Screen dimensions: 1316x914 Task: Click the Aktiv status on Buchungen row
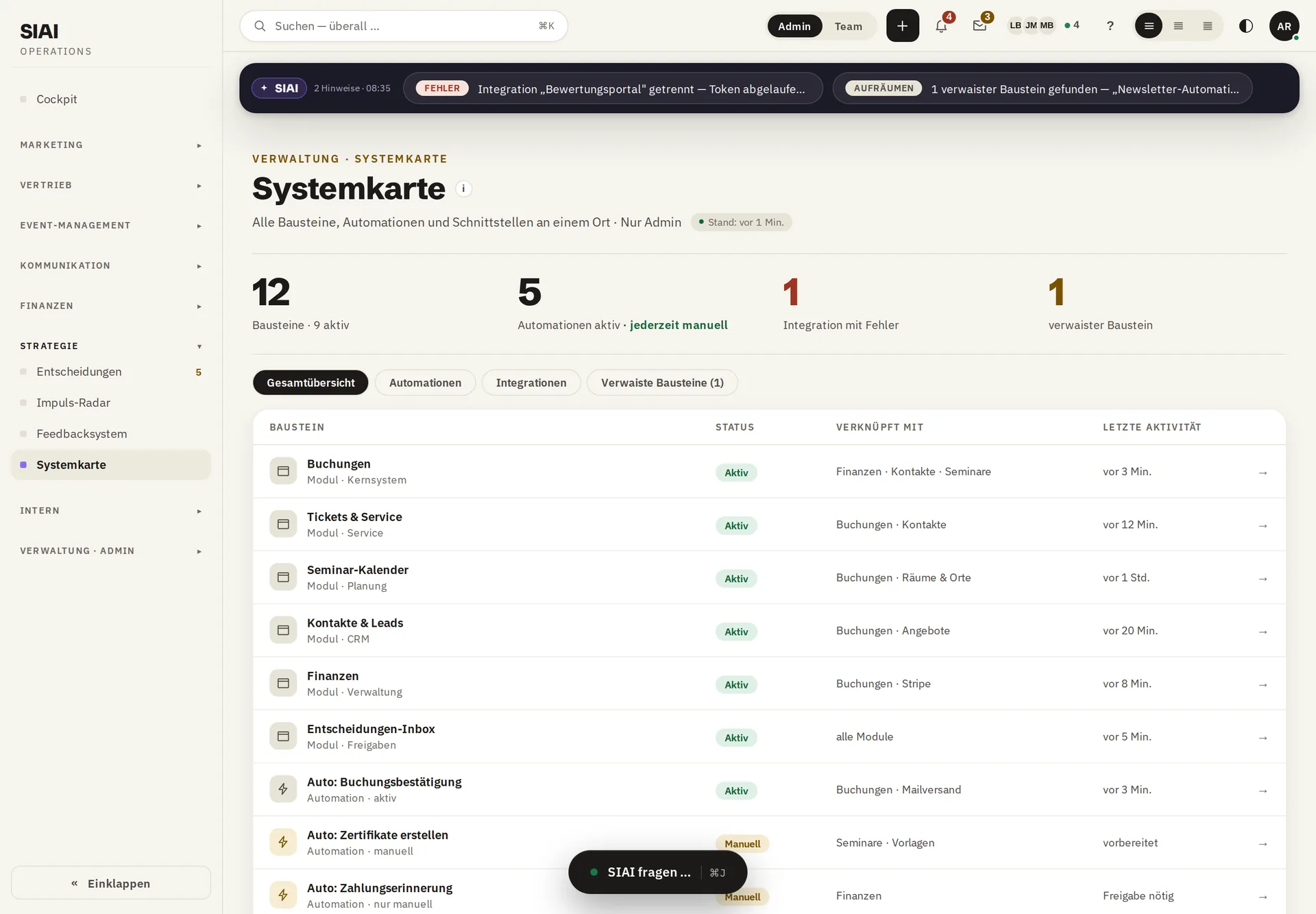(736, 472)
